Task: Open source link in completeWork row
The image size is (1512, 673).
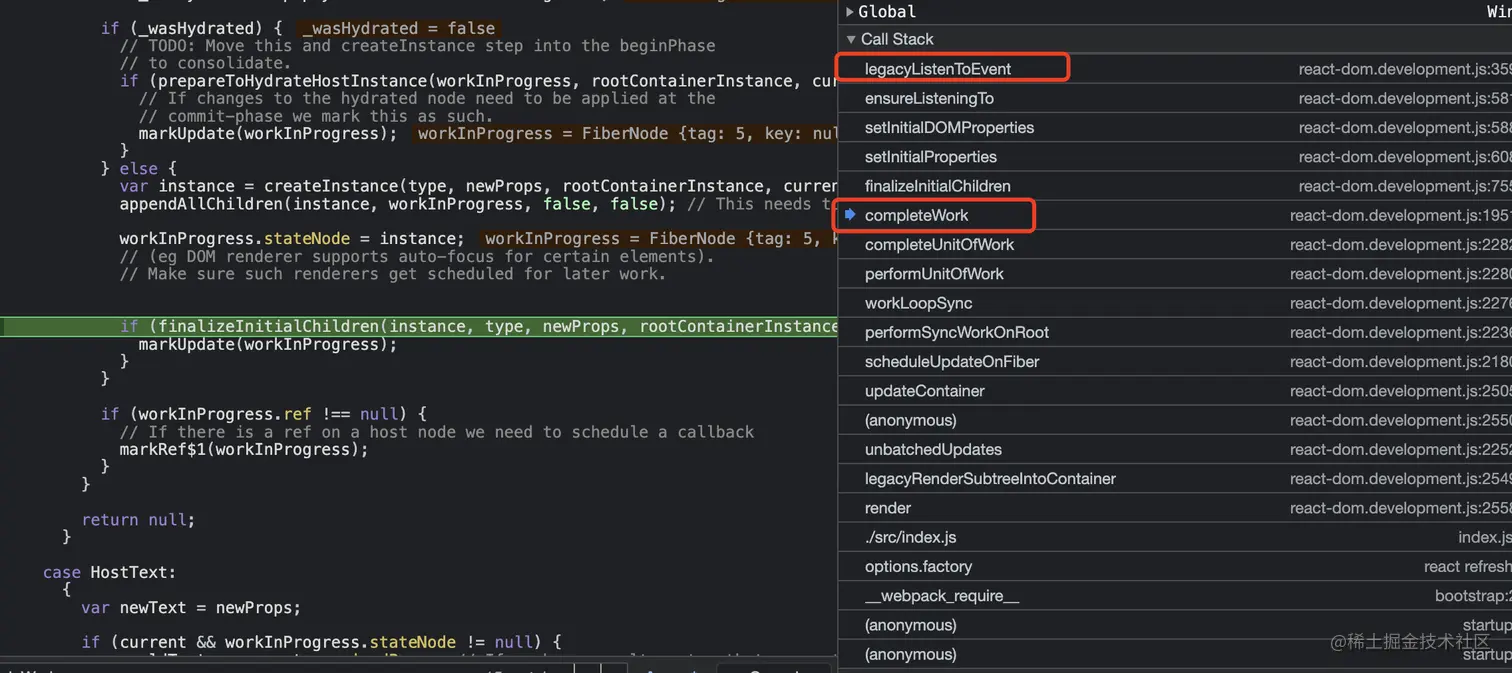Action: (1401, 215)
